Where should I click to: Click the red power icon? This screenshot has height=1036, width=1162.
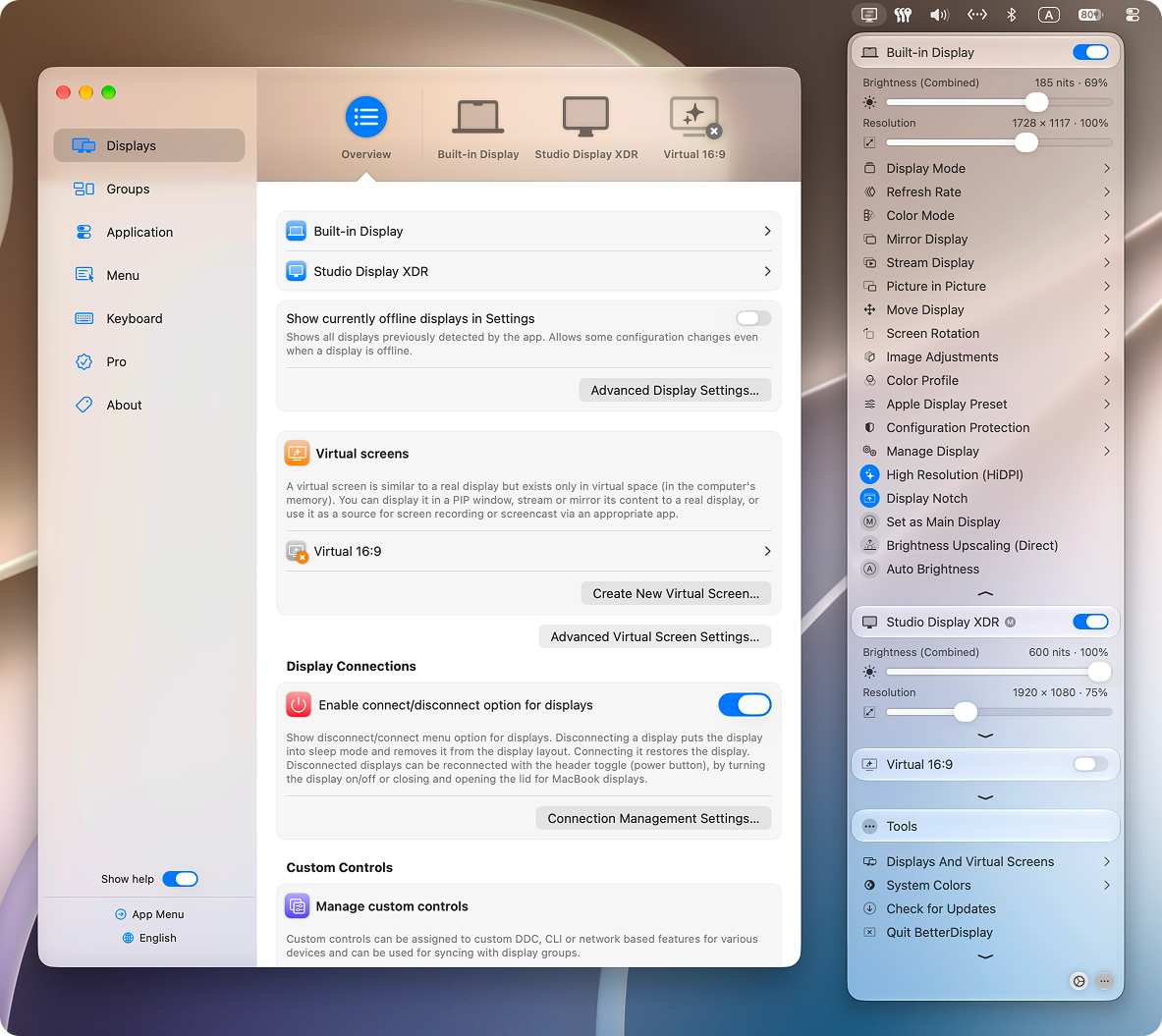click(x=299, y=705)
